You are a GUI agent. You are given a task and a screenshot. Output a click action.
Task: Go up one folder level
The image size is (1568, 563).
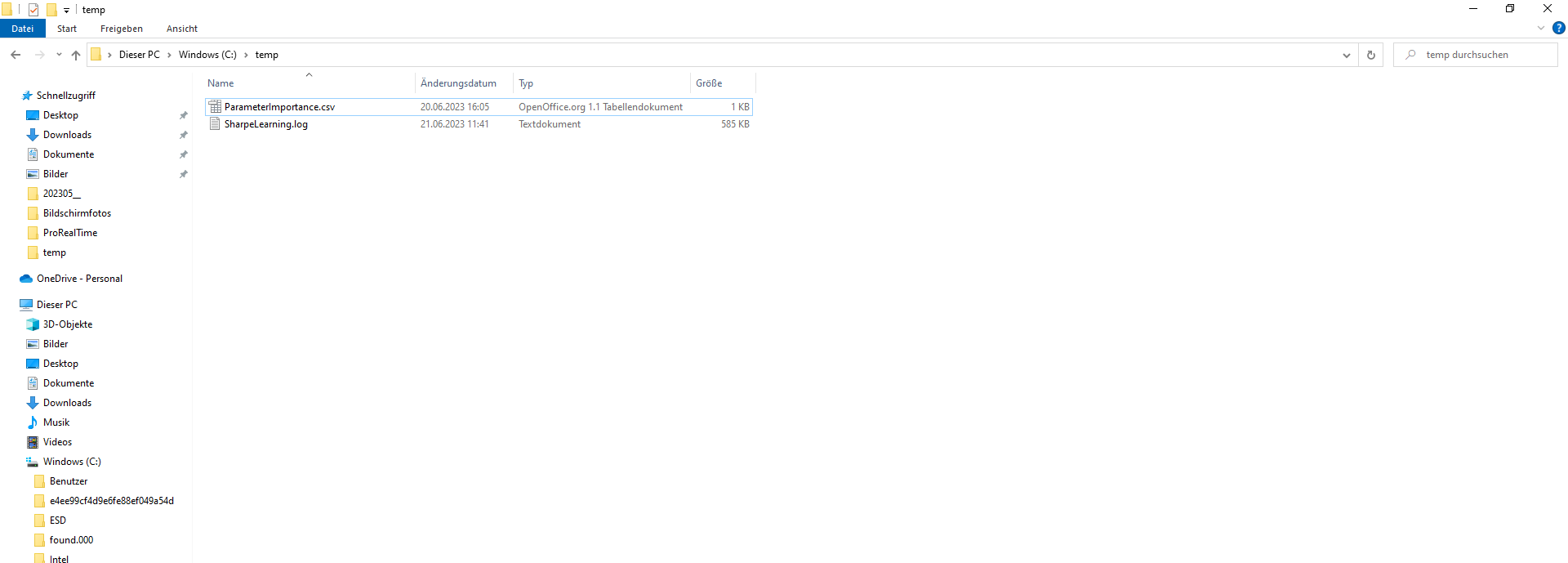coord(76,55)
